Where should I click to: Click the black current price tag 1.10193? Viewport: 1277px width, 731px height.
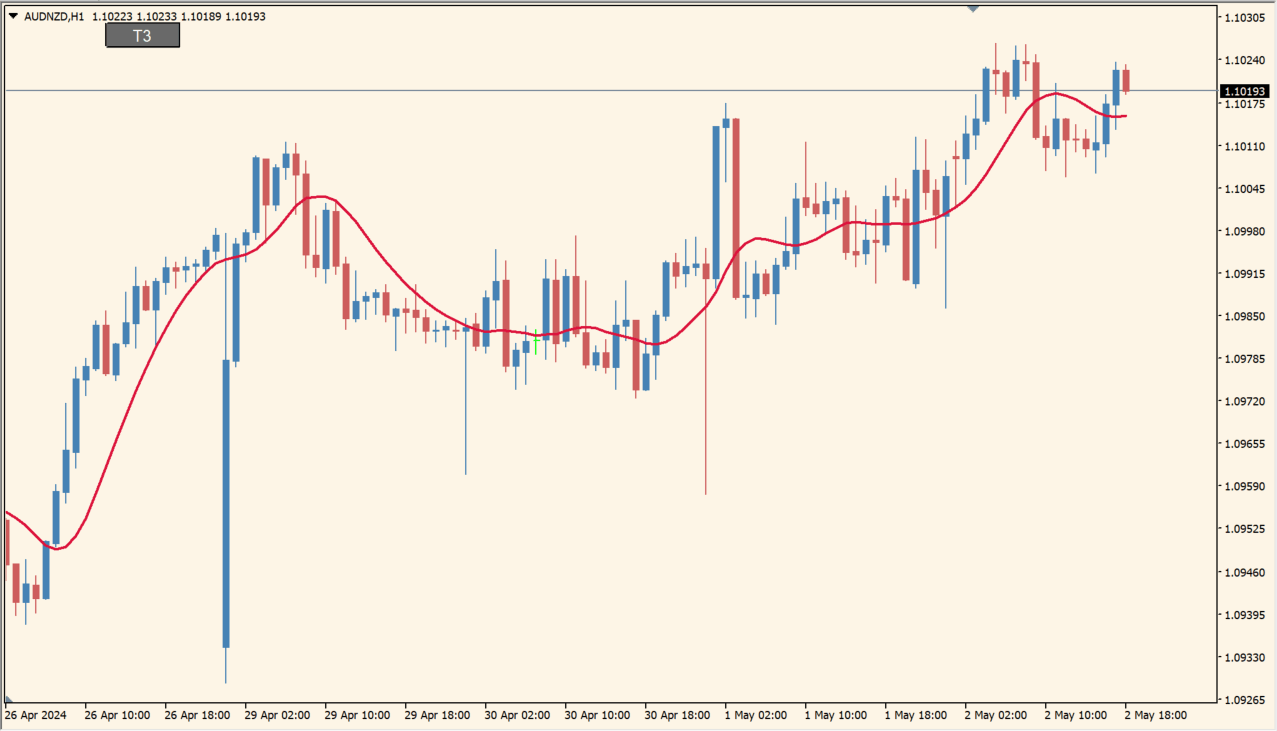point(1245,91)
